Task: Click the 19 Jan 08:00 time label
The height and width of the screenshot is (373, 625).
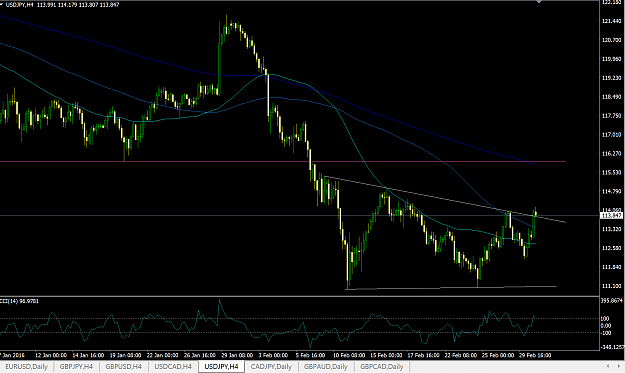Action: point(125,355)
